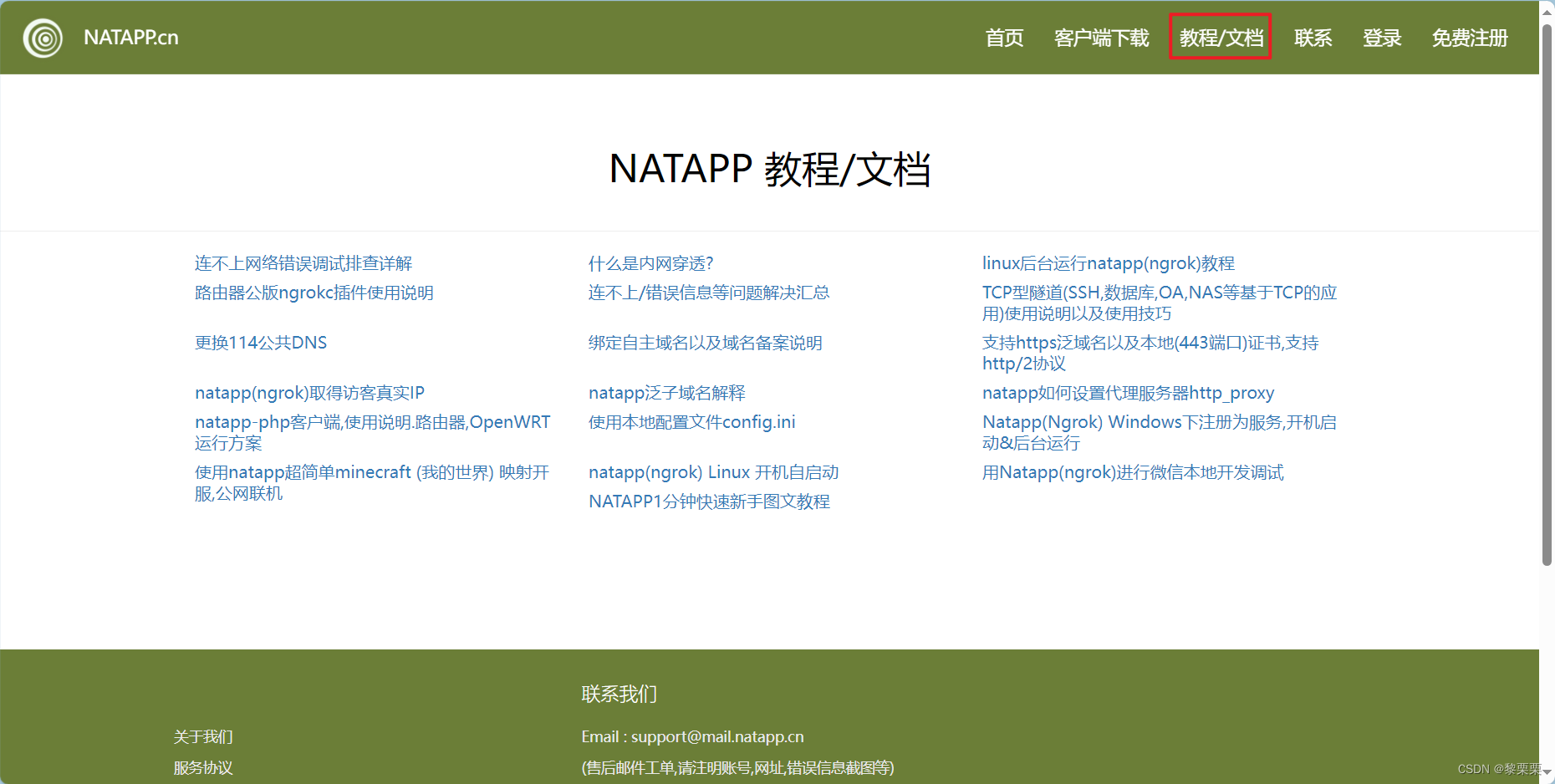Open natapp(ngrok) Linux 开机自启动 link
Image resolution: width=1555 pixels, height=784 pixels.
pyautogui.click(x=714, y=472)
